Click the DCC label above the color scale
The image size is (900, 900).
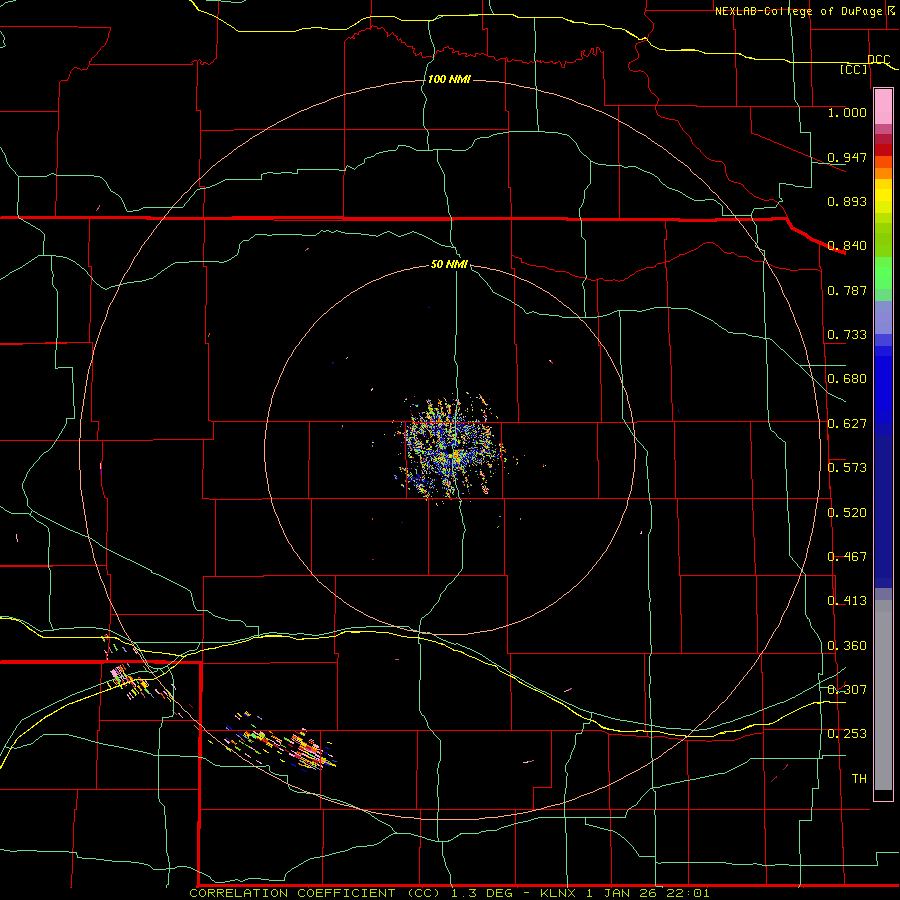point(878,59)
